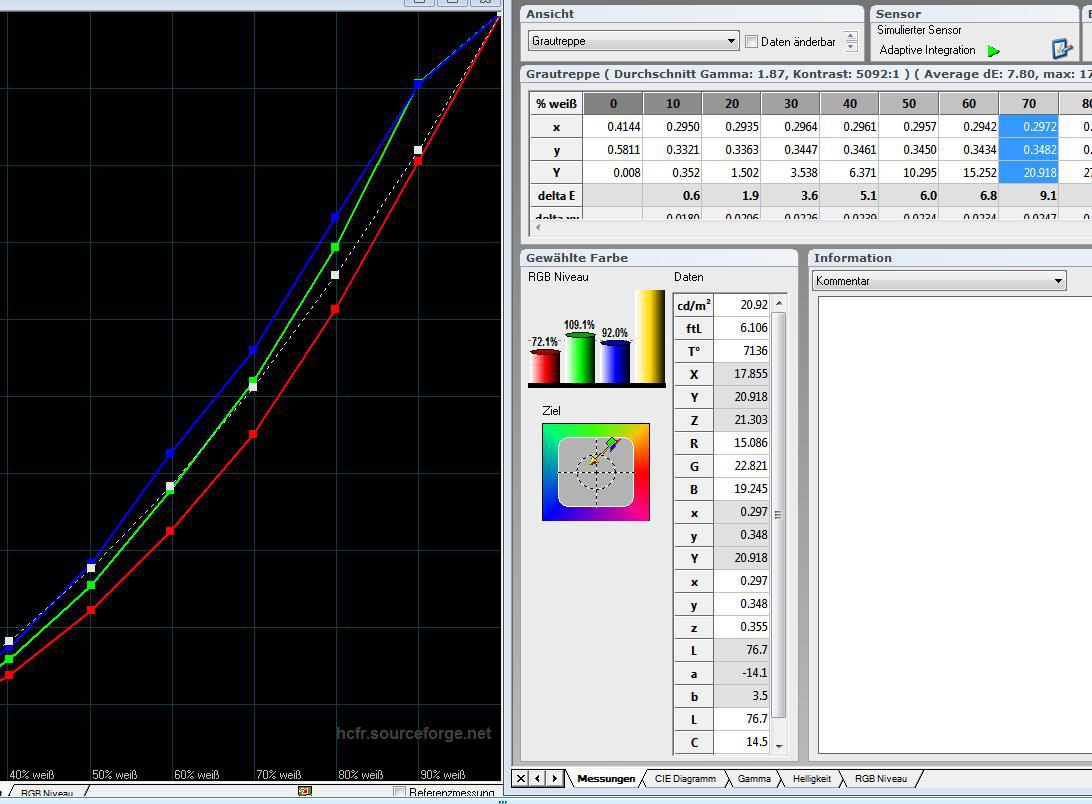Click the Ziel color target diagram
Screen dimensions: 1092x804
[x=596, y=472]
